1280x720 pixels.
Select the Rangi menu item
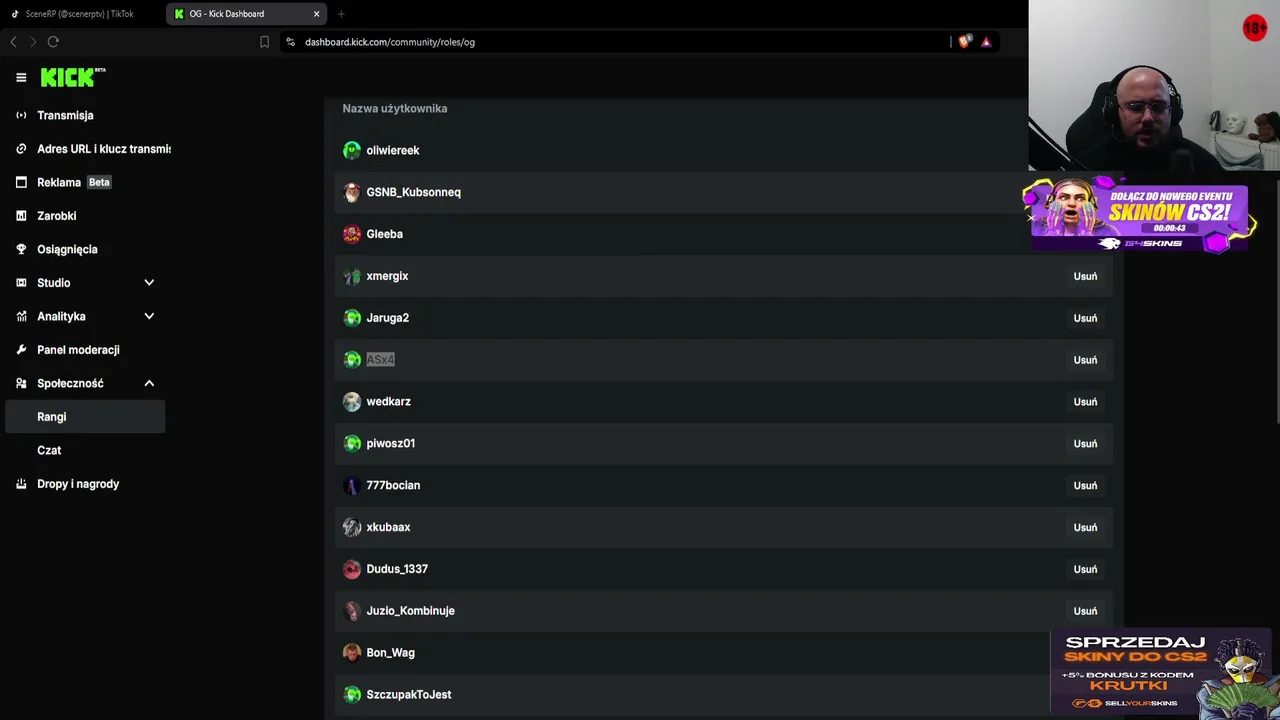coord(85,417)
